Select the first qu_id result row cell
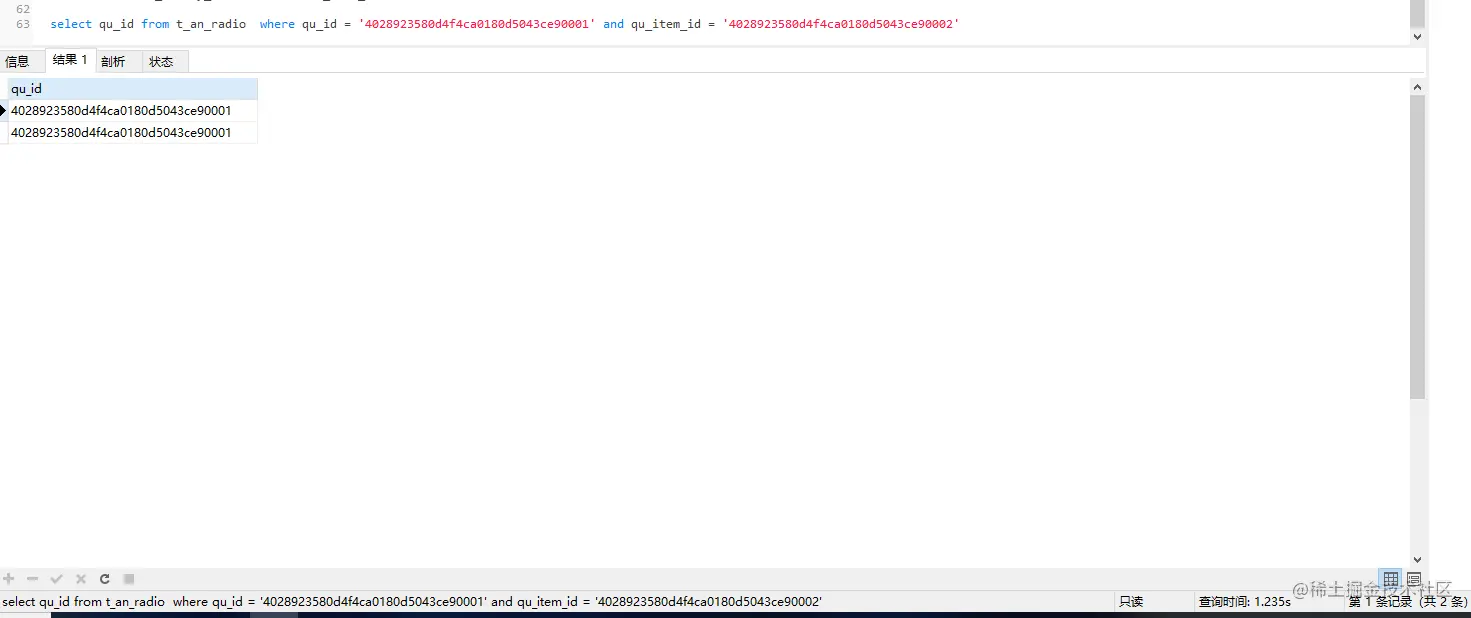Image resolution: width=1471 pixels, height=618 pixels. 132,111
